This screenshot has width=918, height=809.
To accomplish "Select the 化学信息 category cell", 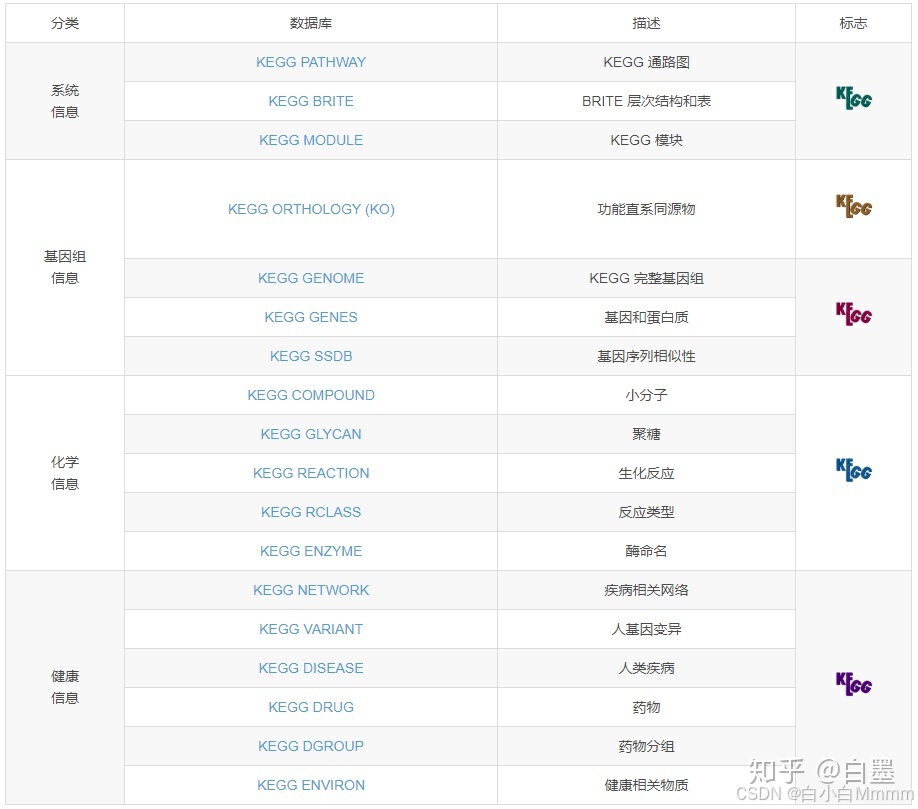I will point(65,473).
